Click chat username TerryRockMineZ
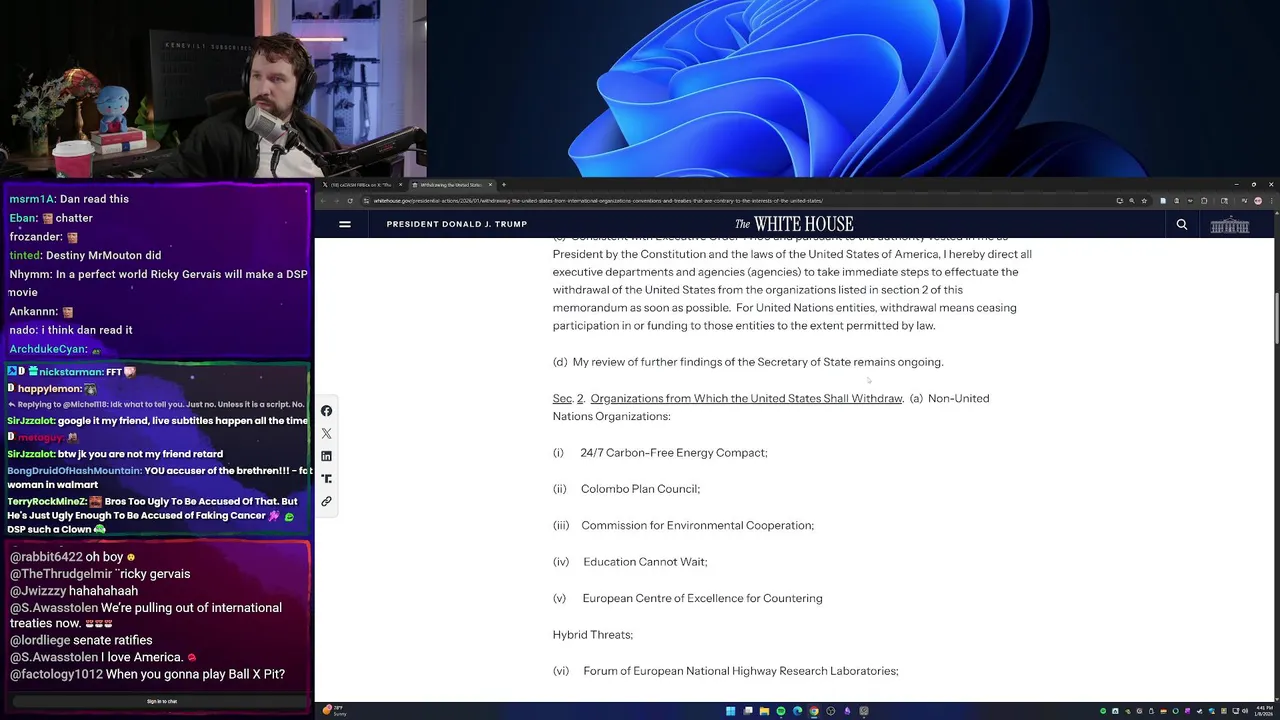 click(47, 501)
